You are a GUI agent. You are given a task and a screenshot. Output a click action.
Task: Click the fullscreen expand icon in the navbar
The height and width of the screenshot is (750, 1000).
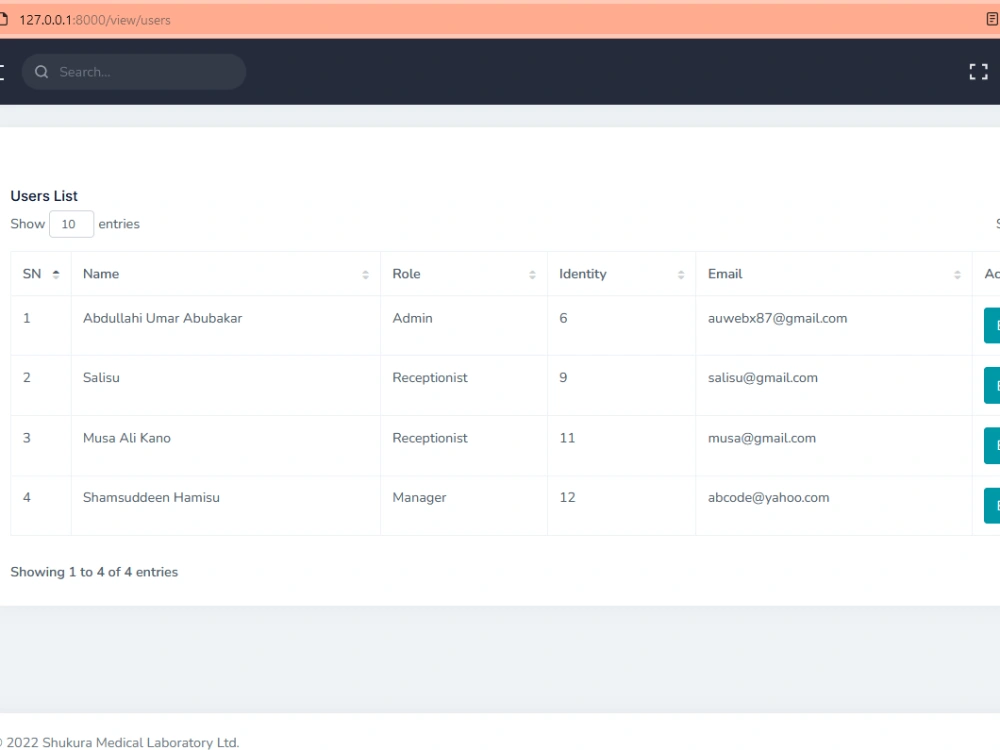[x=978, y=71]
